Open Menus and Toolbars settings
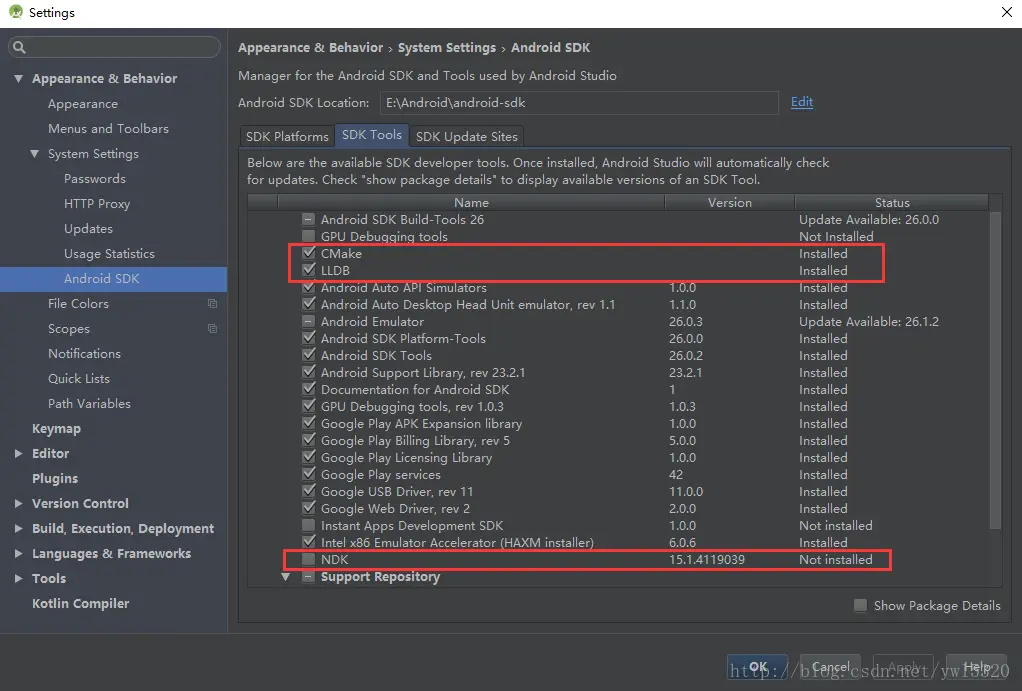The height and width of the screenshot is (691, 1022). point(108,128)
